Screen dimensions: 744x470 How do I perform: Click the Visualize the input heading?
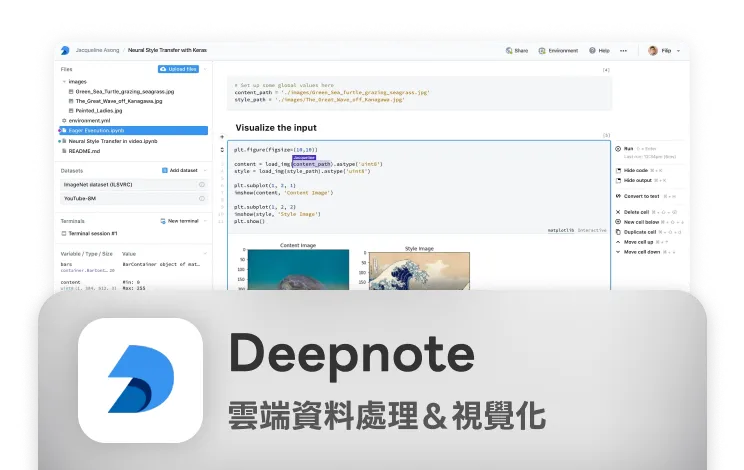point(276,128)
